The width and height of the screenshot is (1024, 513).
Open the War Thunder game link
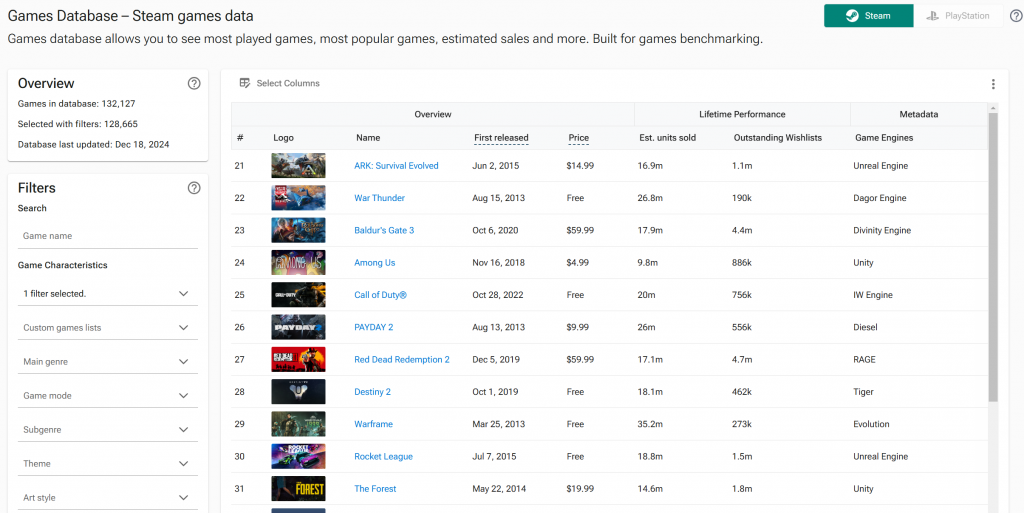[379, 198]
